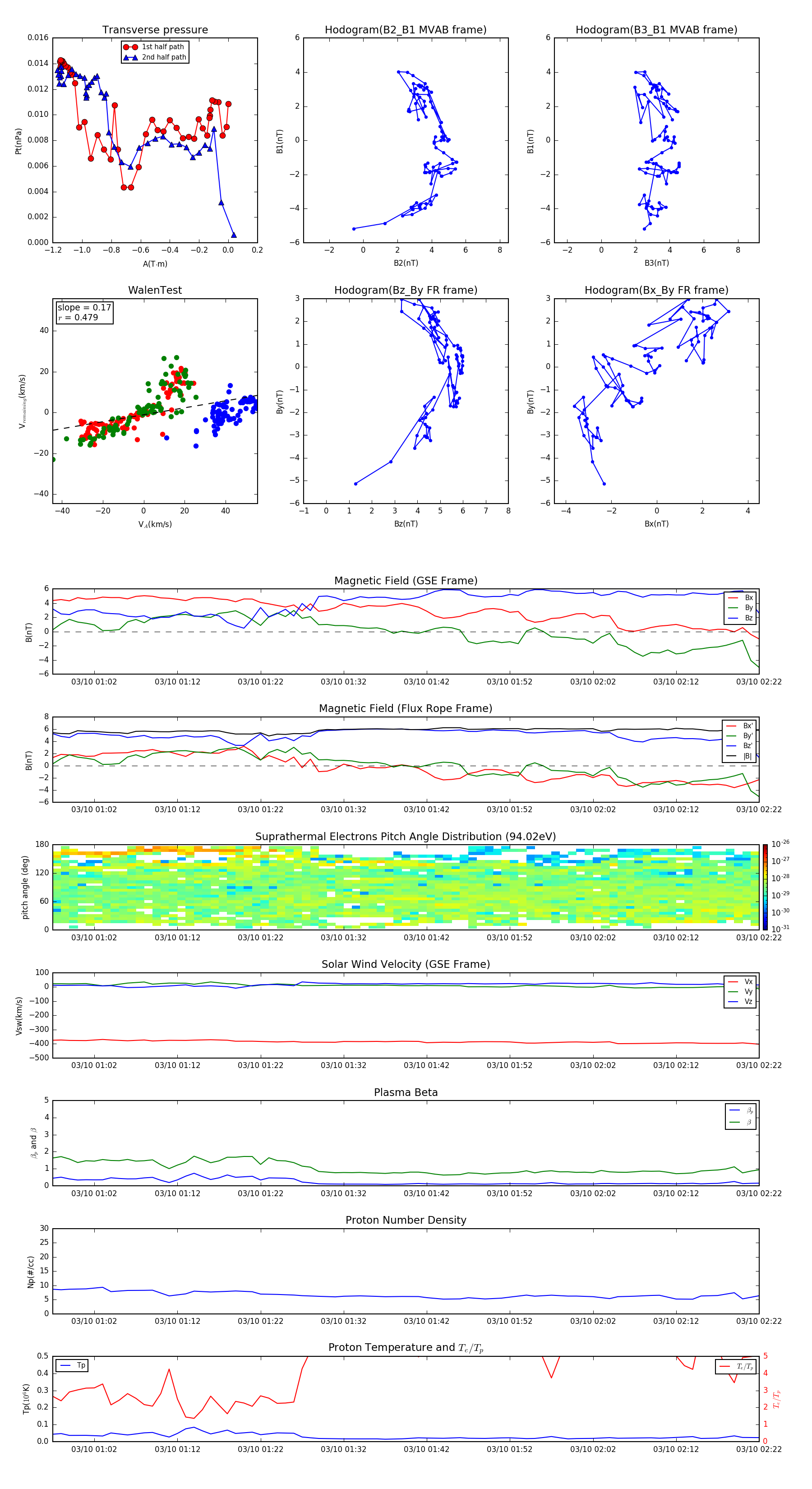The height and width of the screenshot is (1489, 812).
Task: Select the Vx entry in the velocity legend
Action: click(740, 981)
